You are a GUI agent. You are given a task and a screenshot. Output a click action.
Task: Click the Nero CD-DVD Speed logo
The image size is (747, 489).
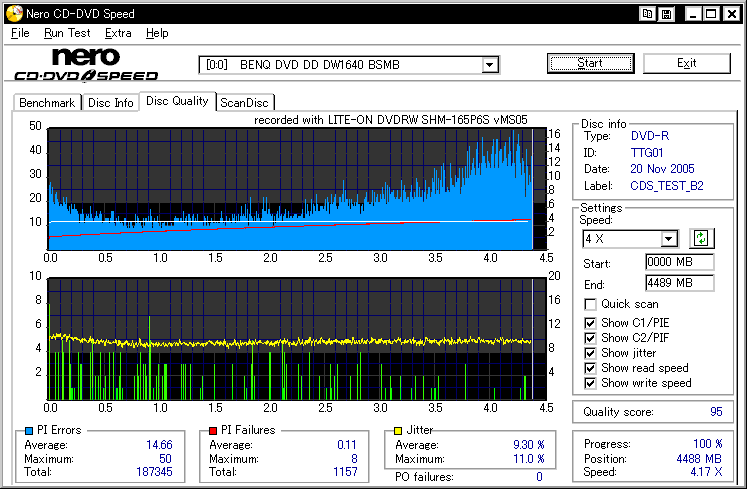point(86,64)
